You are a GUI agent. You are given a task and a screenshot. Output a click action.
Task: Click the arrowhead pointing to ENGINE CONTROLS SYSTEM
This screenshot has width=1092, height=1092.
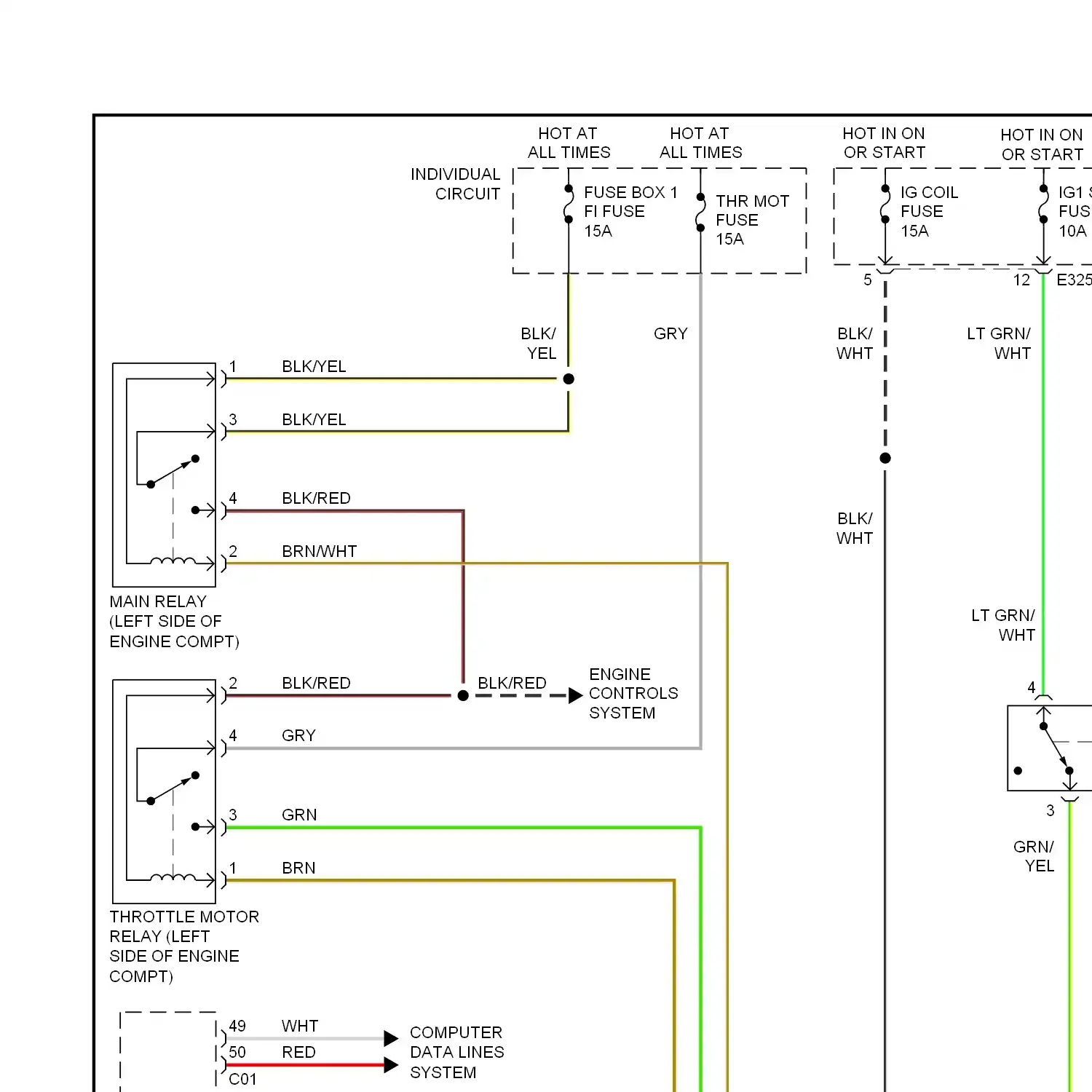(575, 695)
